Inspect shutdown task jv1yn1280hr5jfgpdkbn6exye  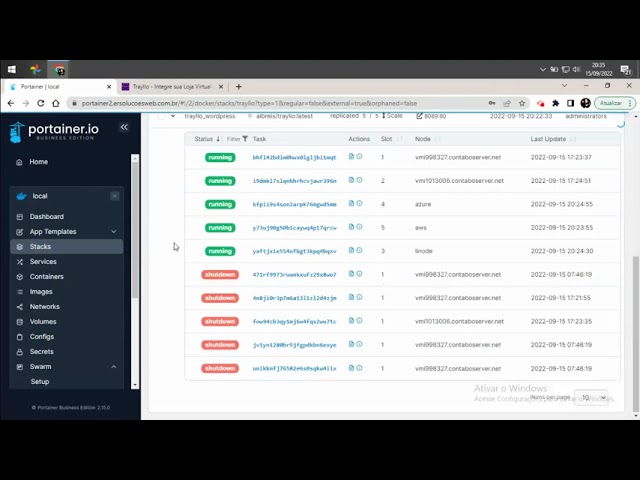click(x=359, y=344)
